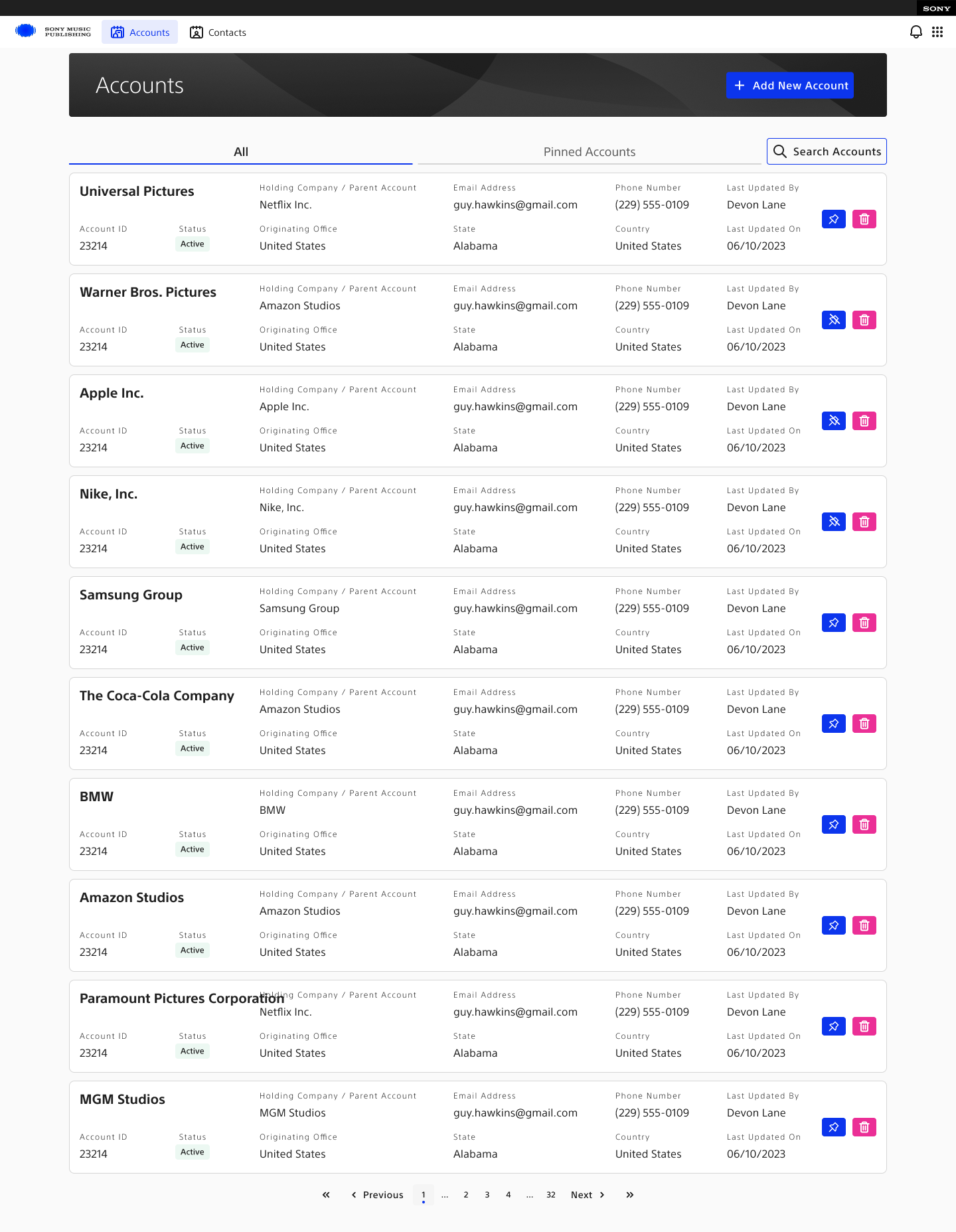Click Add New Account button
Screen dimensions: 956x1232
790,86
